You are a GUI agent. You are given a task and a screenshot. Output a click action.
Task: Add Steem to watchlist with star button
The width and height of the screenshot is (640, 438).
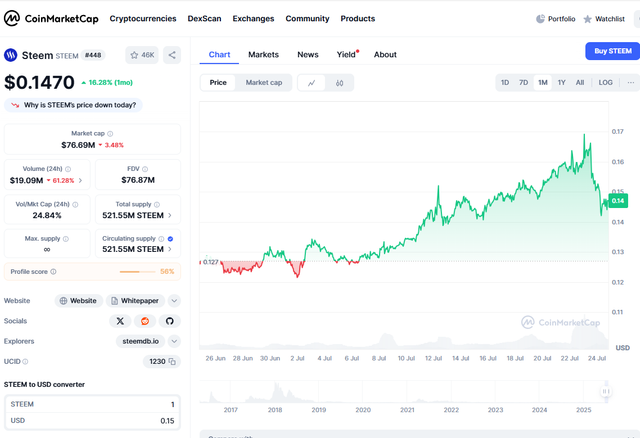142,55
